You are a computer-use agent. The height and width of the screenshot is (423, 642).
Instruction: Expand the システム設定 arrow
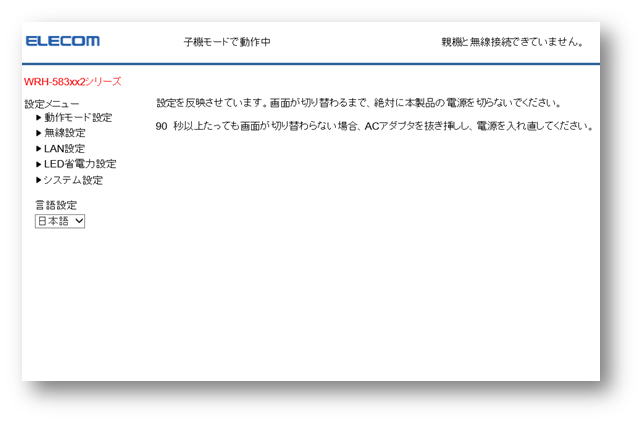38,180
